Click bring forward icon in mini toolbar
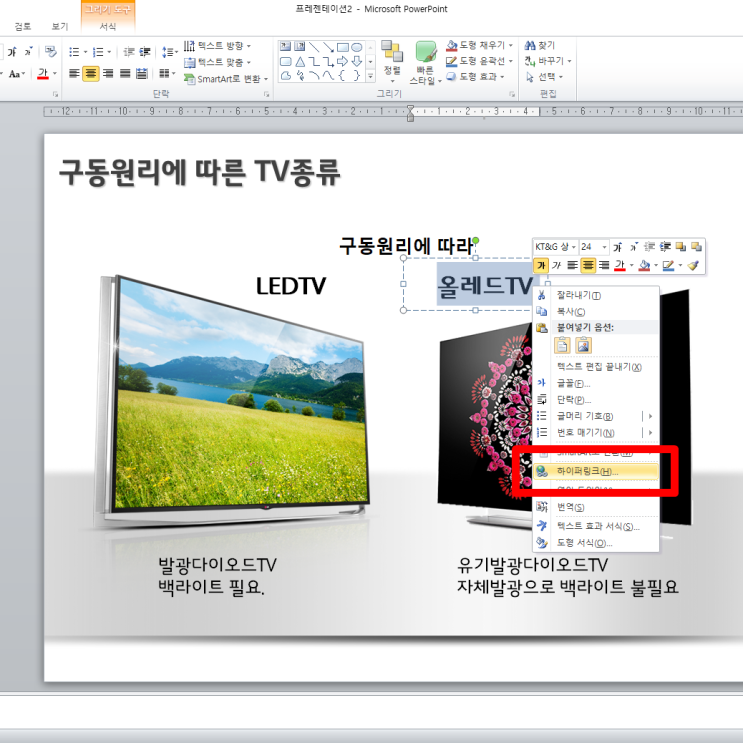743x743 pixels. (x=680, y=247)
